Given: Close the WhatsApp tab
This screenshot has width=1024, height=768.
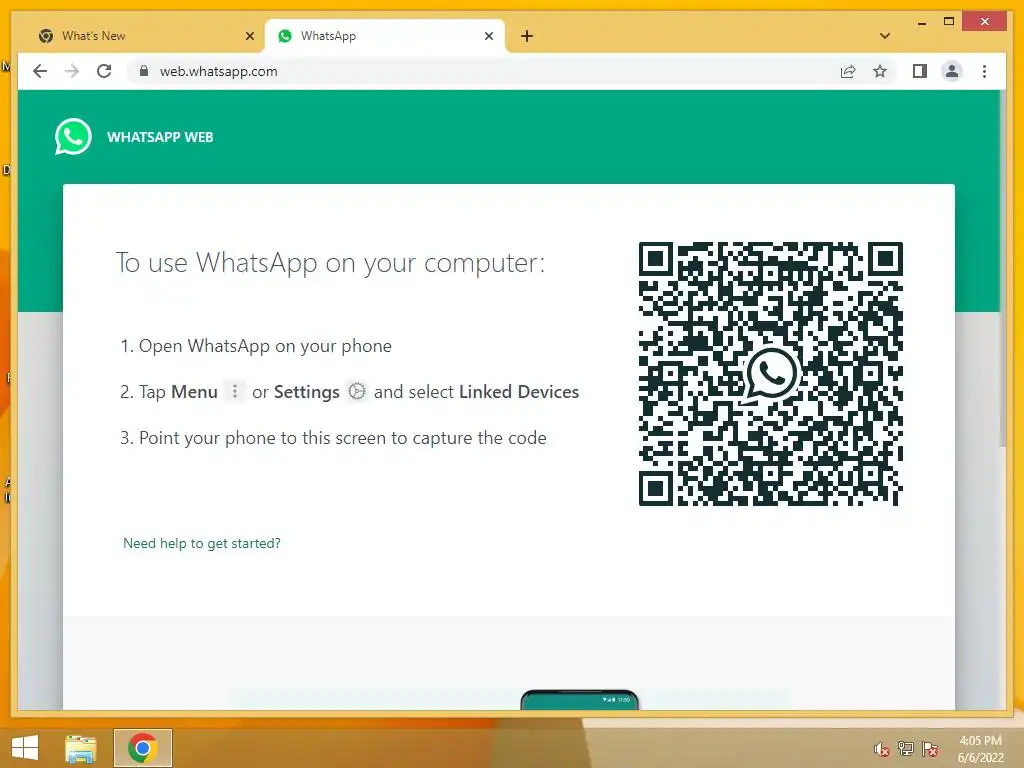Looking at the screenshot, I should coord(488,36).
